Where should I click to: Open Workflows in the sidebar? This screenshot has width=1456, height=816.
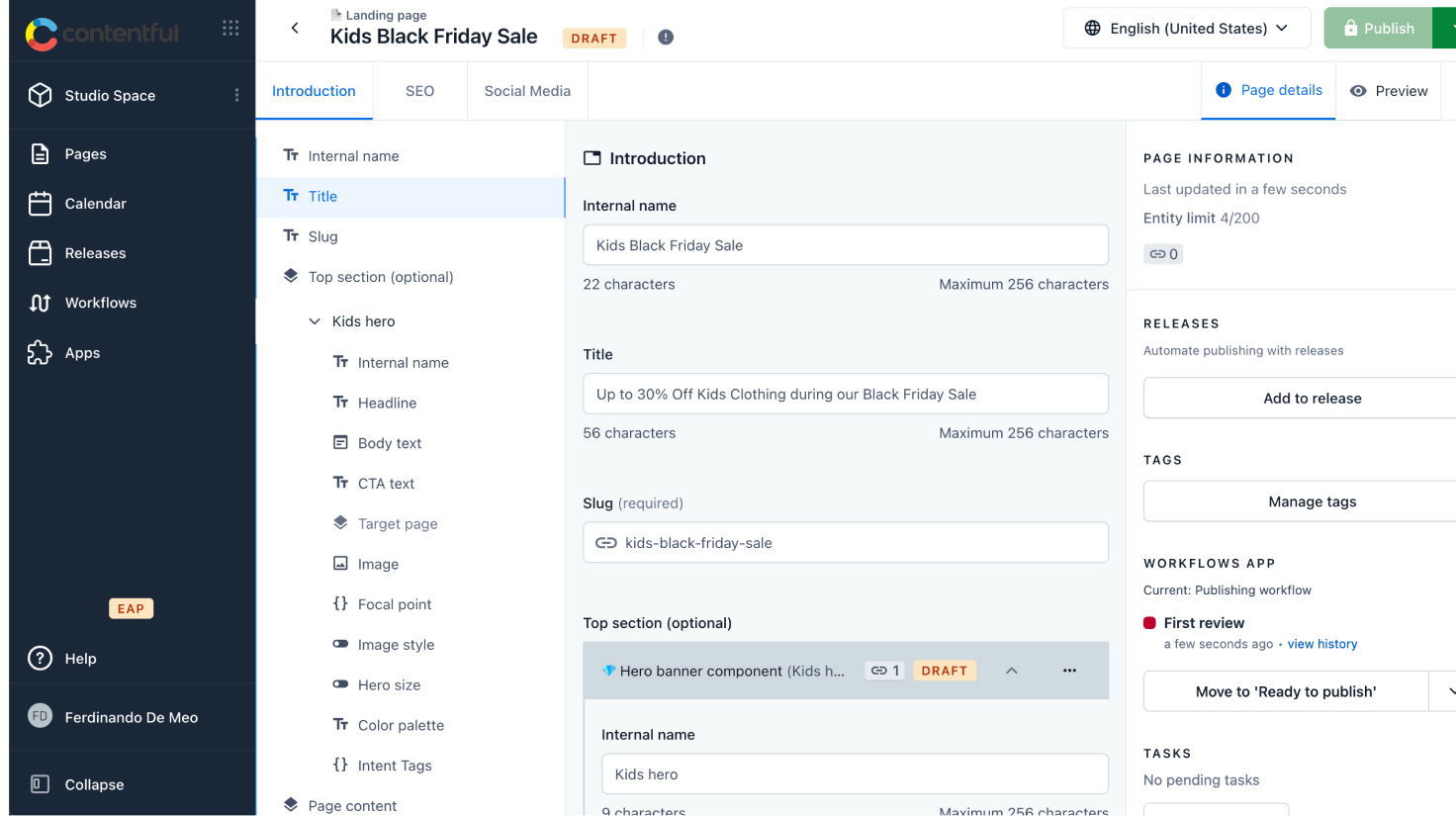(x=100, y=303)
